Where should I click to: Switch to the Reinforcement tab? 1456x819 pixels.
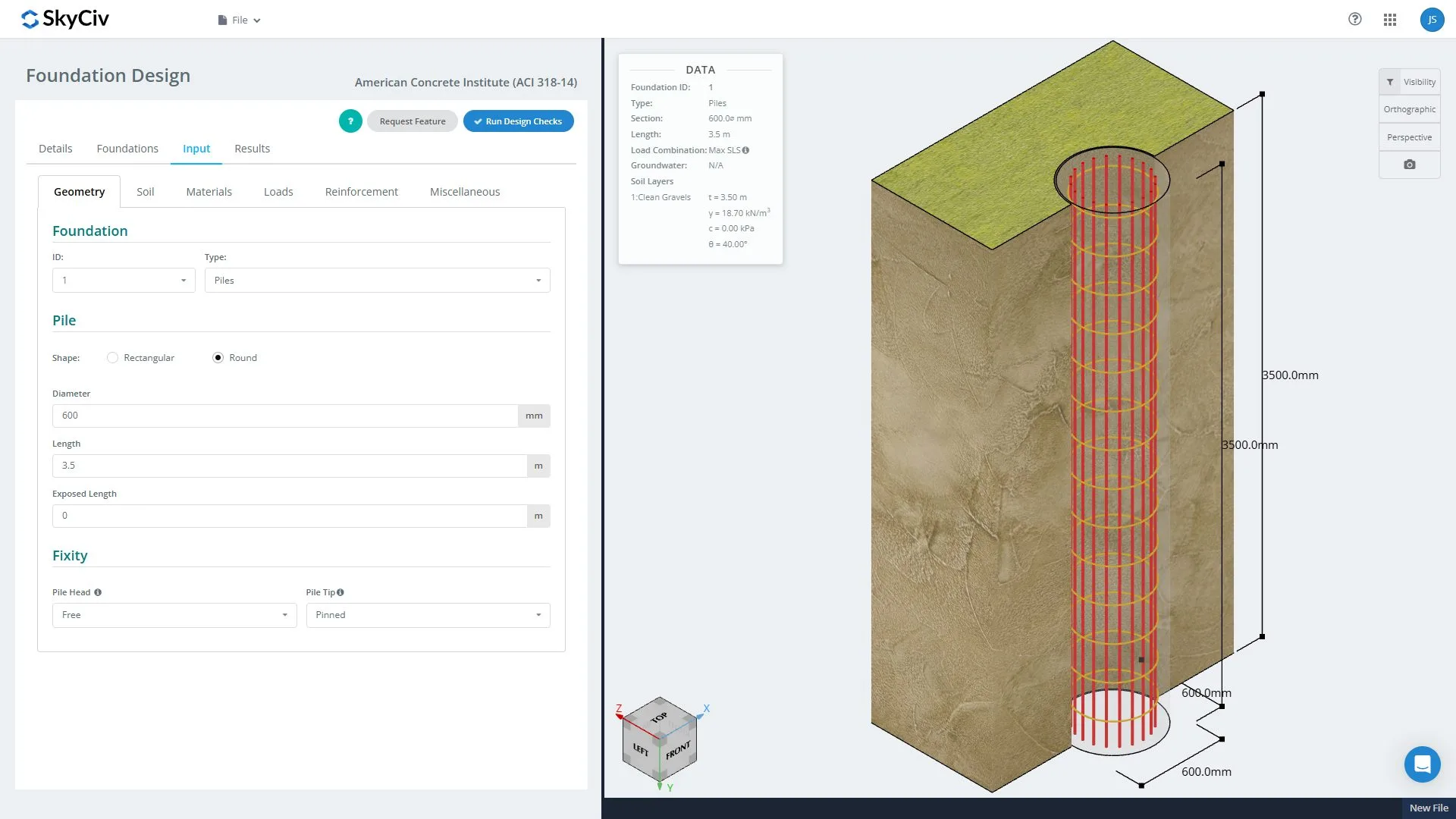[361, 192]
